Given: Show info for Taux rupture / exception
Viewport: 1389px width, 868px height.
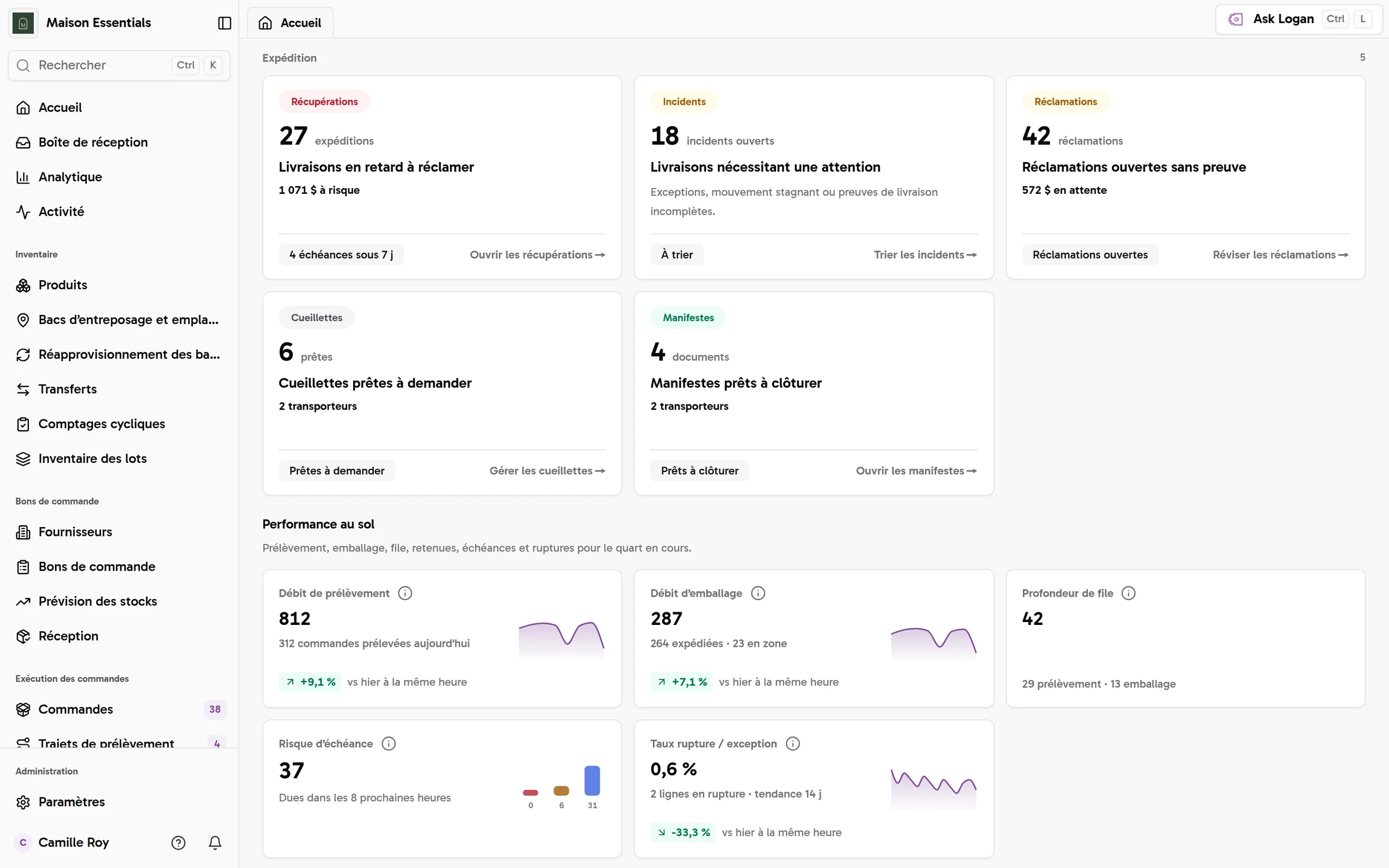Looking at the screenshot, I should [793, 744].
